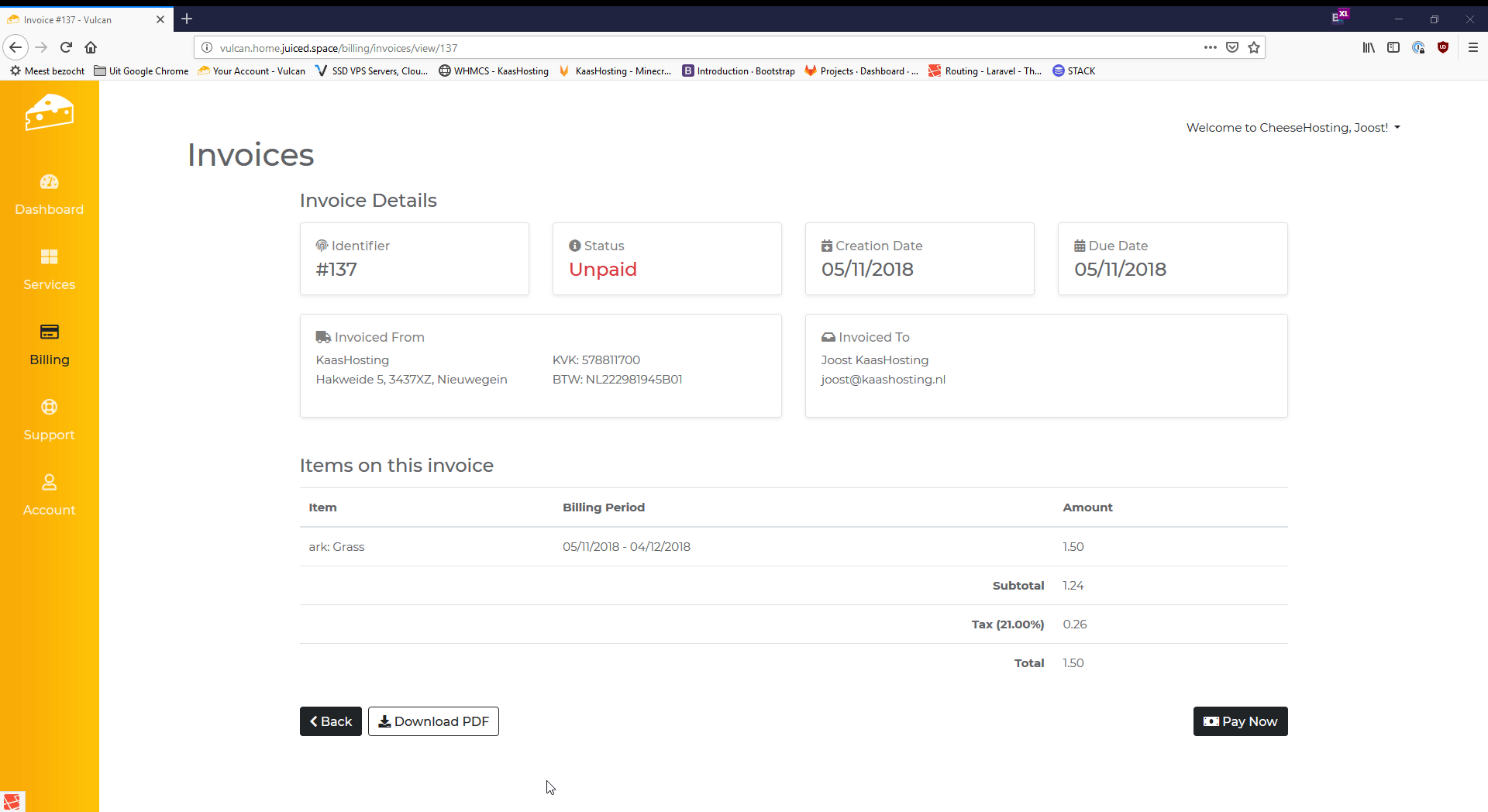
Task: Click the Pay Now button
Action: 1240,721
